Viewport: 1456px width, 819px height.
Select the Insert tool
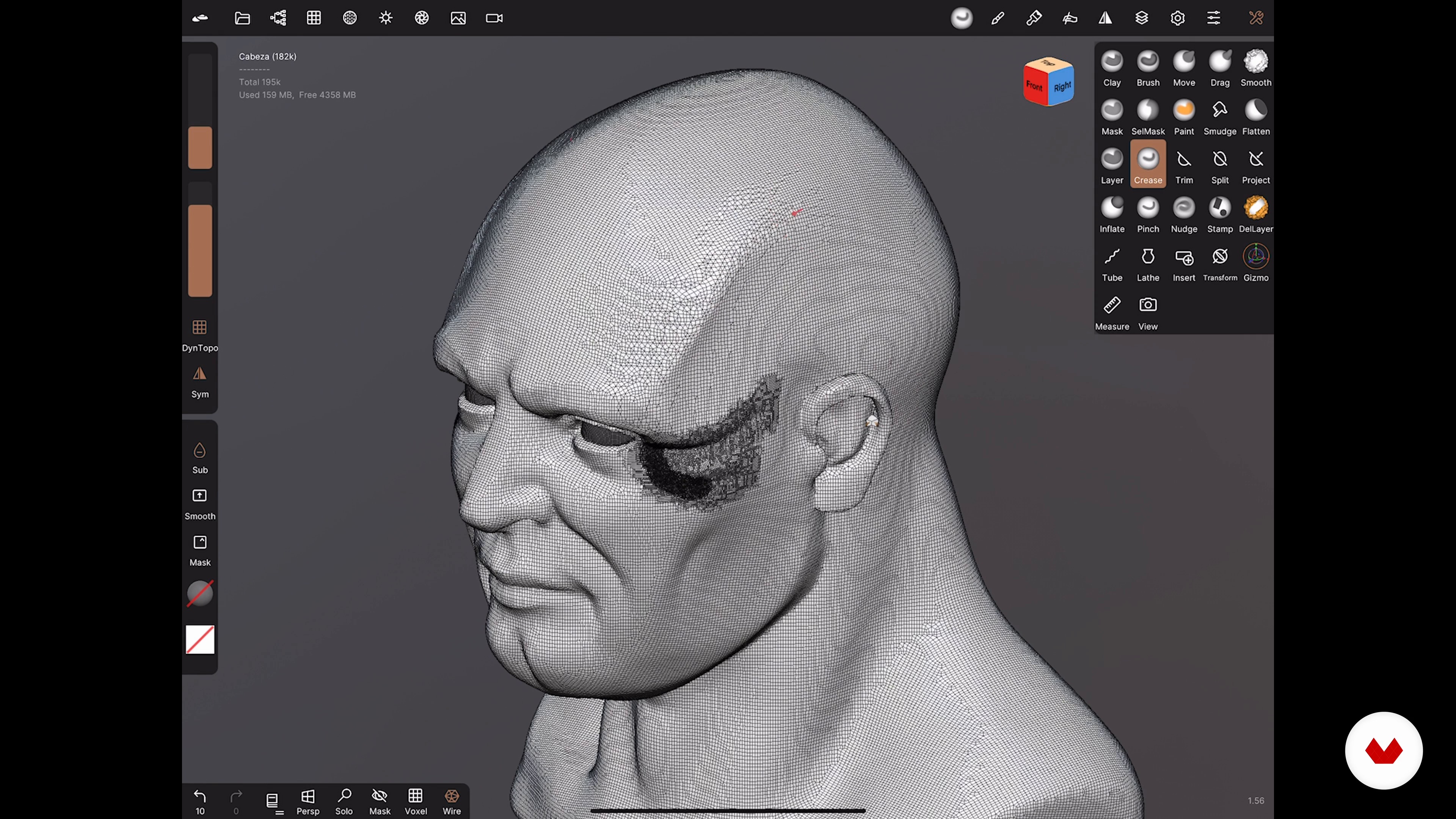(1184, 264)
